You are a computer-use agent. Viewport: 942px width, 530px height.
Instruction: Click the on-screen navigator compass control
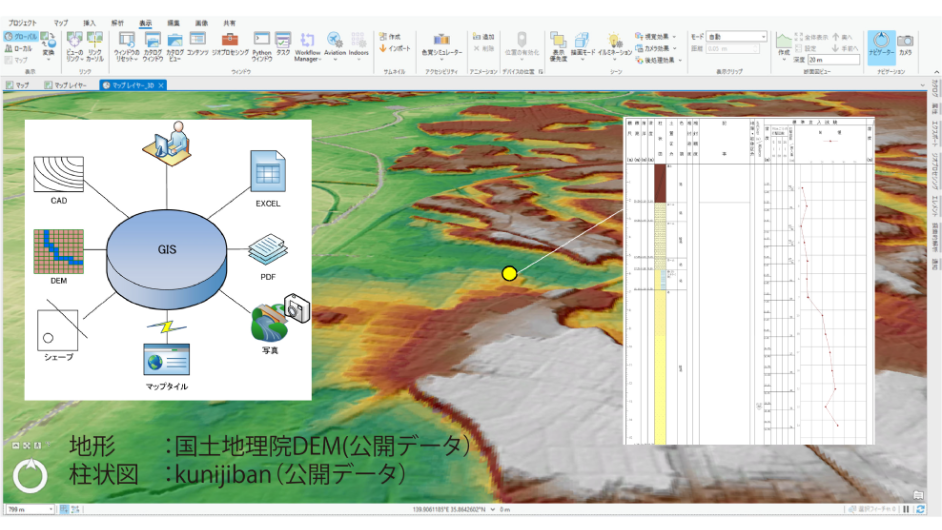[30, 475]
